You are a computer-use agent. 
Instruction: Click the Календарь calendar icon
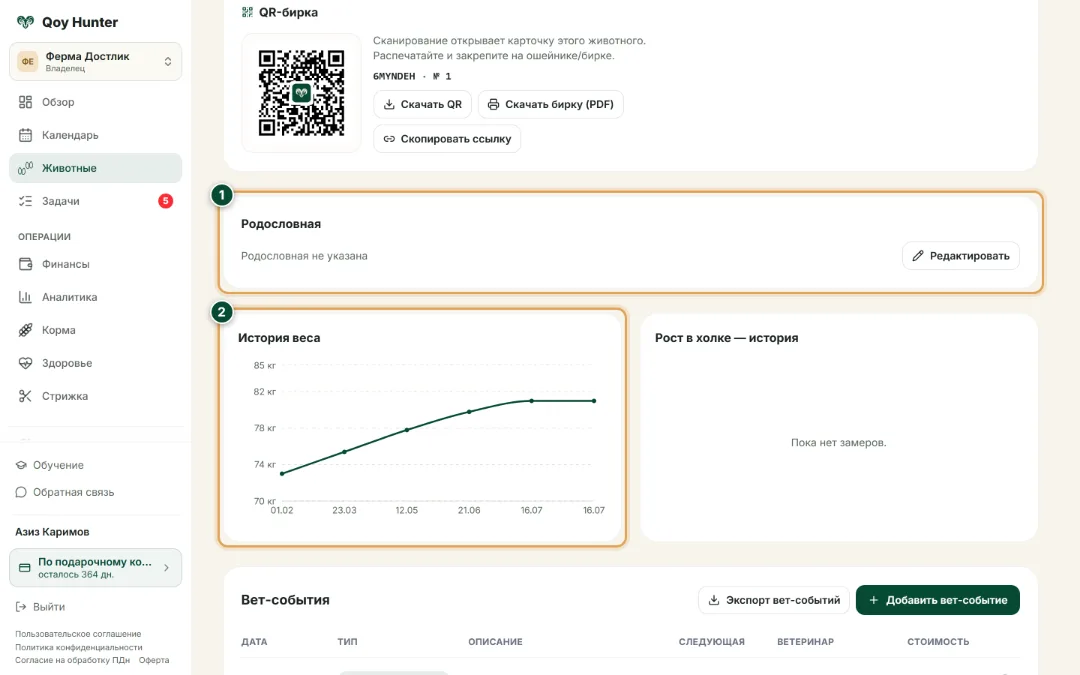[25, 135]
